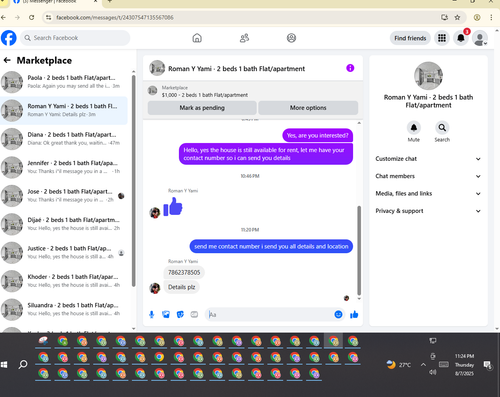Open Roman Y Yami conversation in list
The image size is (500, 397).
pos(63,110)
